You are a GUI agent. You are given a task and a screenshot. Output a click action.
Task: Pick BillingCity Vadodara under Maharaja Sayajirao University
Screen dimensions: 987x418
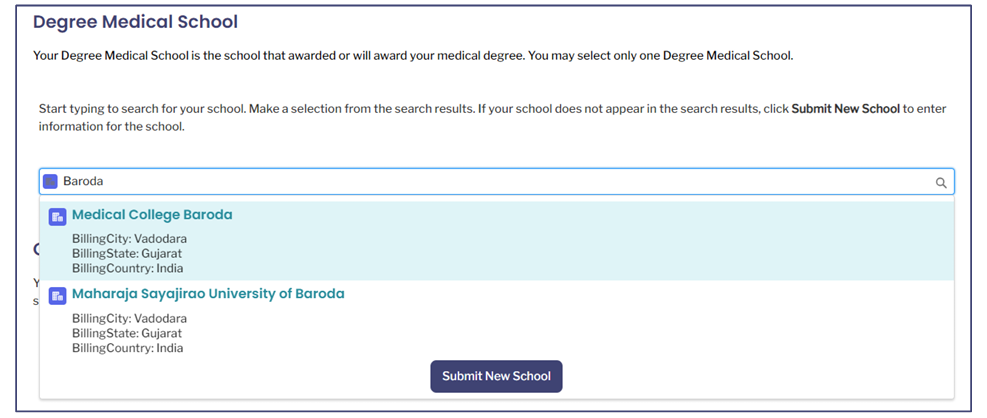(x=129, y=319)
